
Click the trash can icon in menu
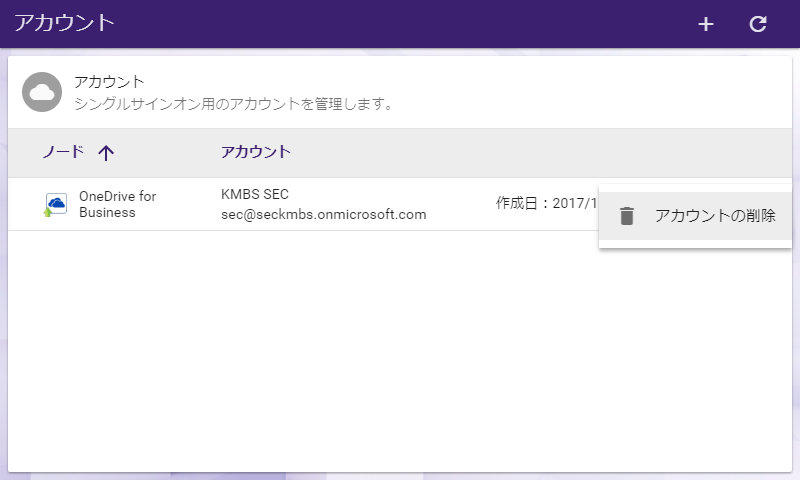627,216
